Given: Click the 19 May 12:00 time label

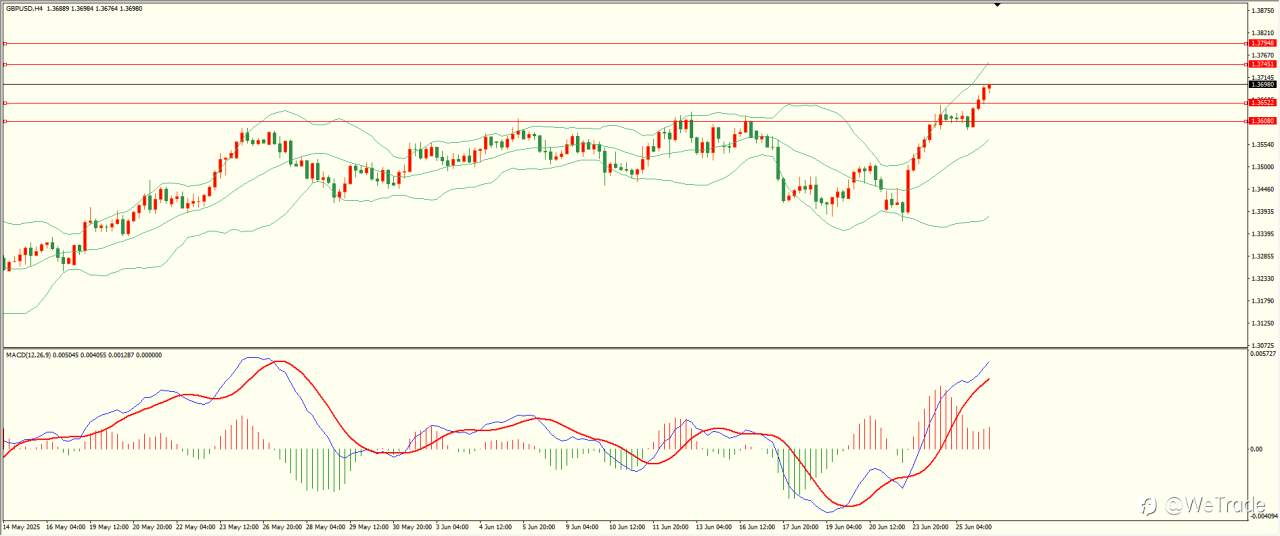Looking at the screenshot, I should click(109, 525).
